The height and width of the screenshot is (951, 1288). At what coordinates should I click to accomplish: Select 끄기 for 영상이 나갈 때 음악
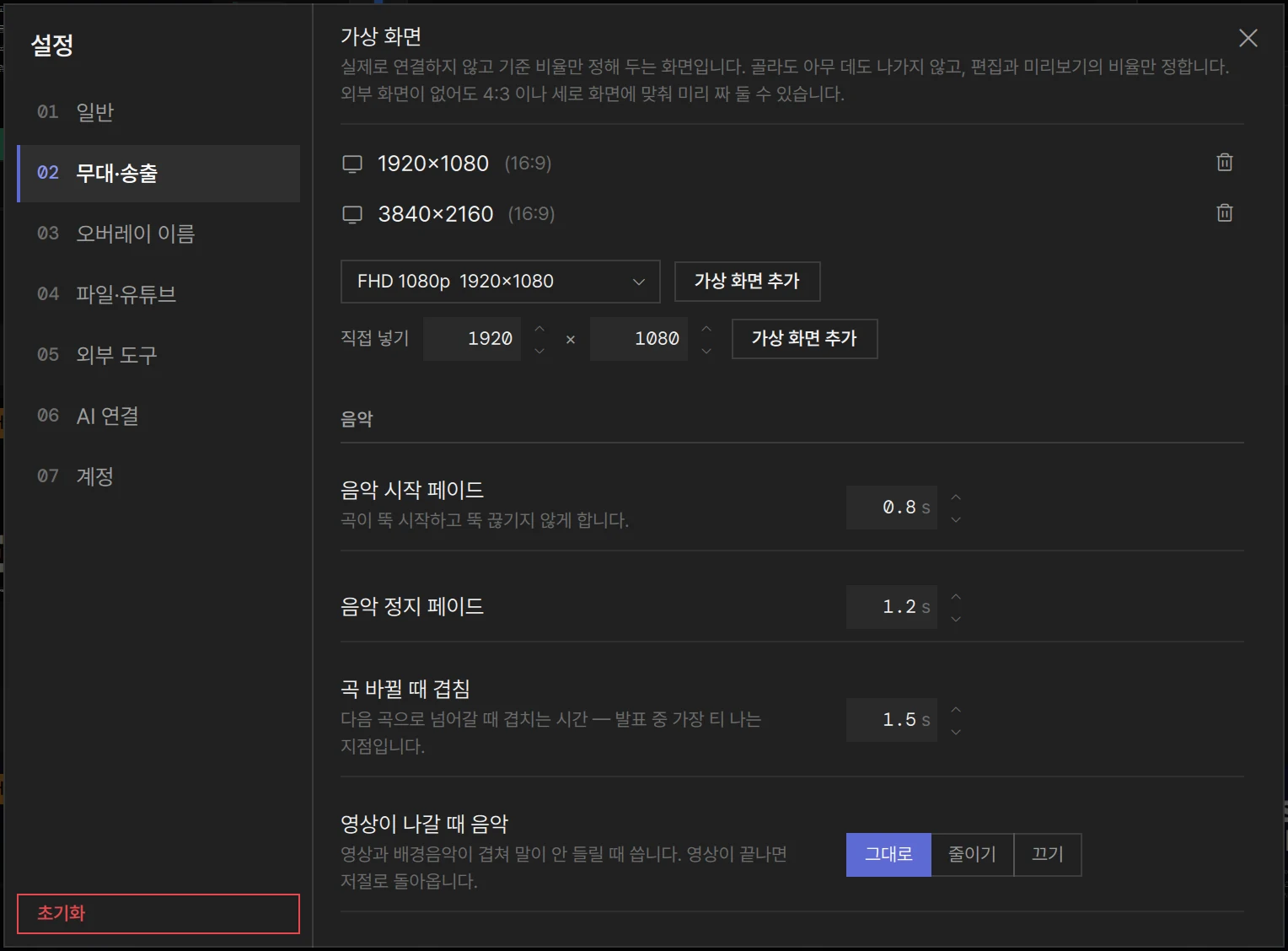1048,855
